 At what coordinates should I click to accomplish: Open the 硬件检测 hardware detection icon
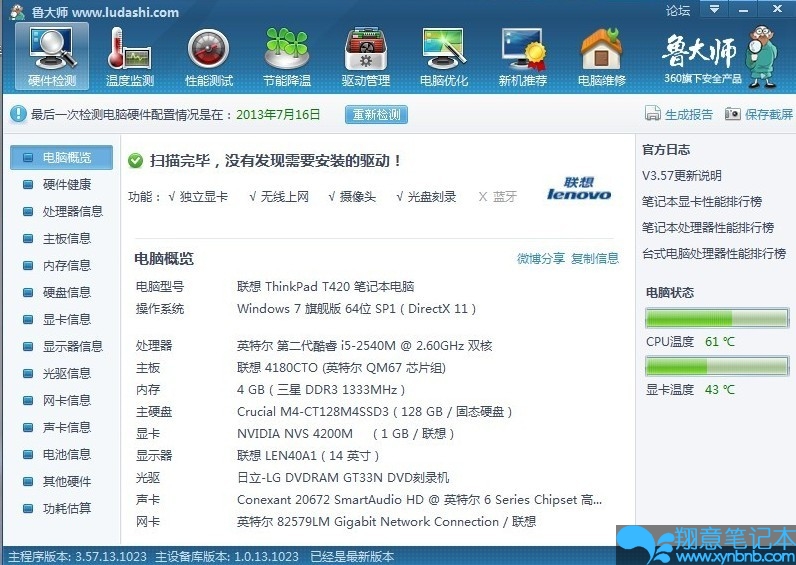click(52, 56)
